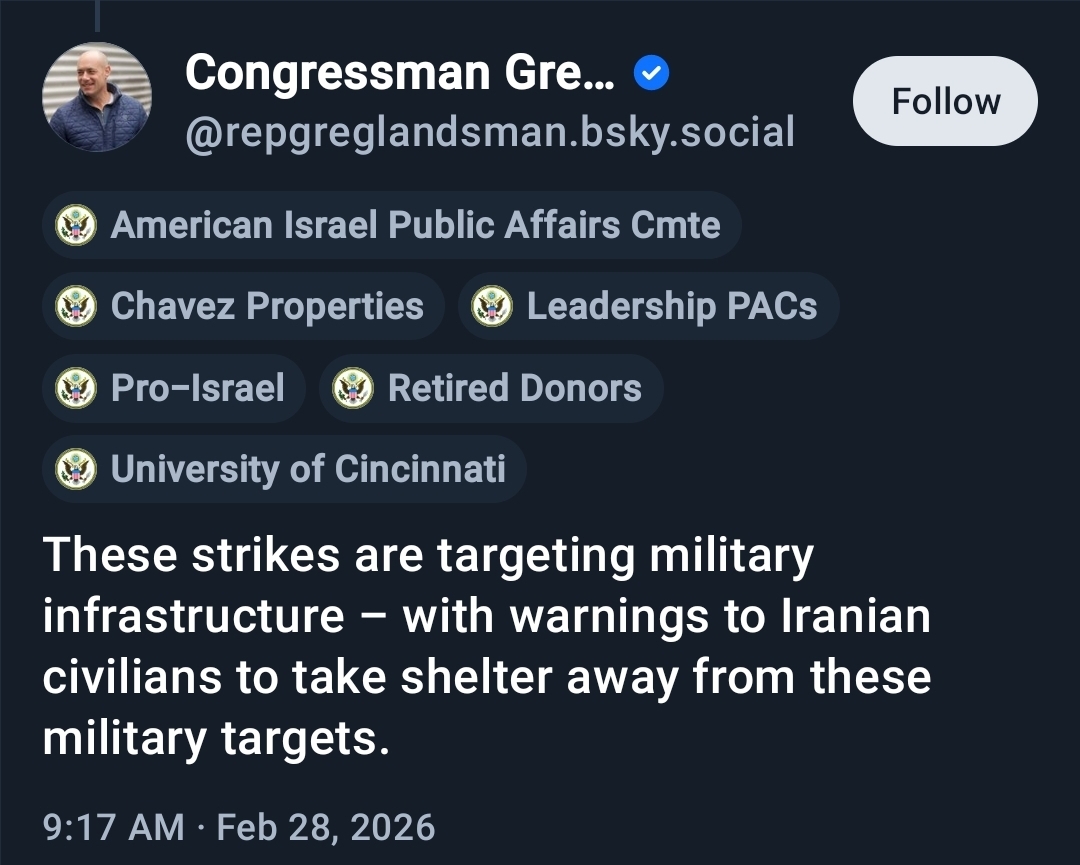Click the seal icon beside Pro-Israel

76,387
